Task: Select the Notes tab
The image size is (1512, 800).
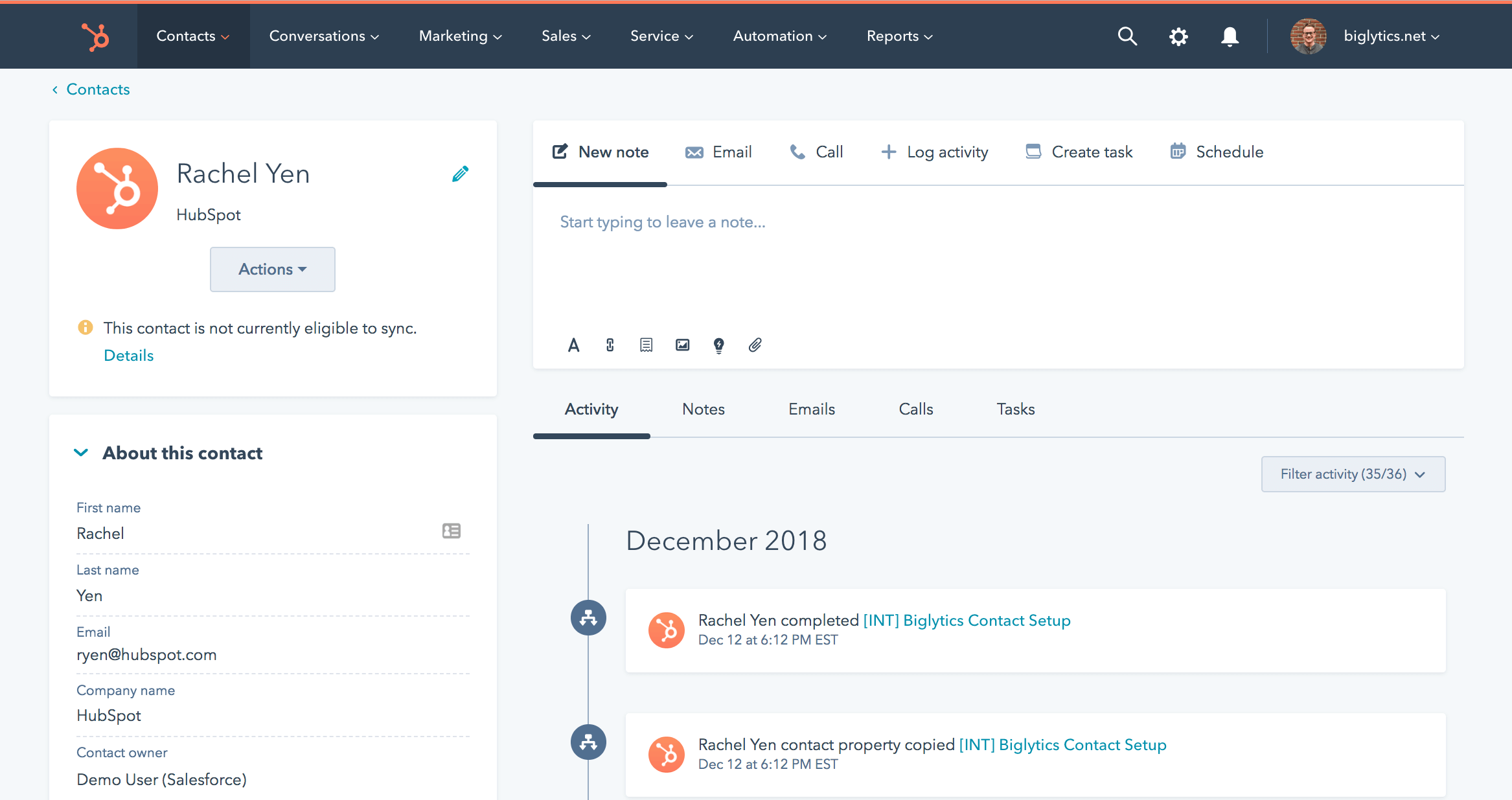Action: [703, 409]
